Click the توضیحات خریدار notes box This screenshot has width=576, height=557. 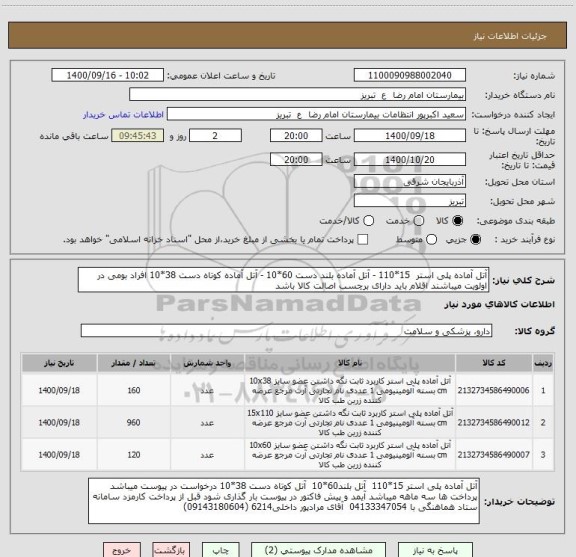click(284, 501)
